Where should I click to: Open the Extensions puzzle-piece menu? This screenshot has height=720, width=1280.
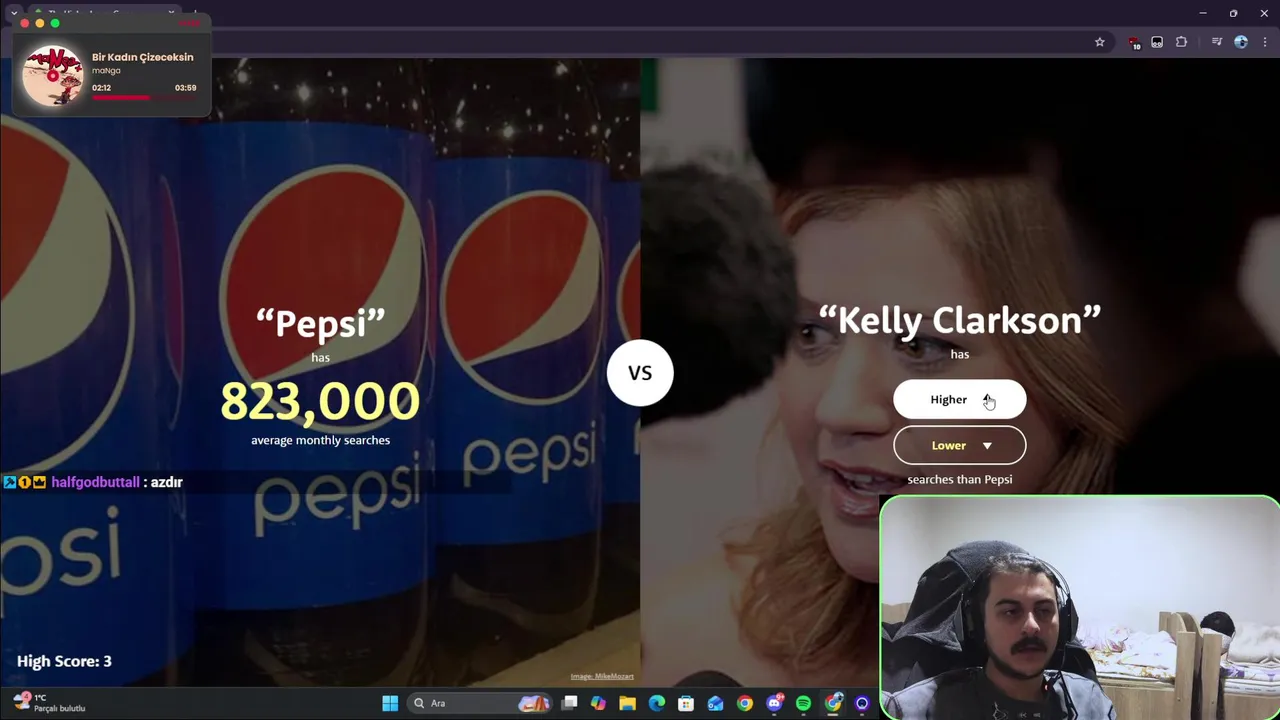[x=1181, y=42]
